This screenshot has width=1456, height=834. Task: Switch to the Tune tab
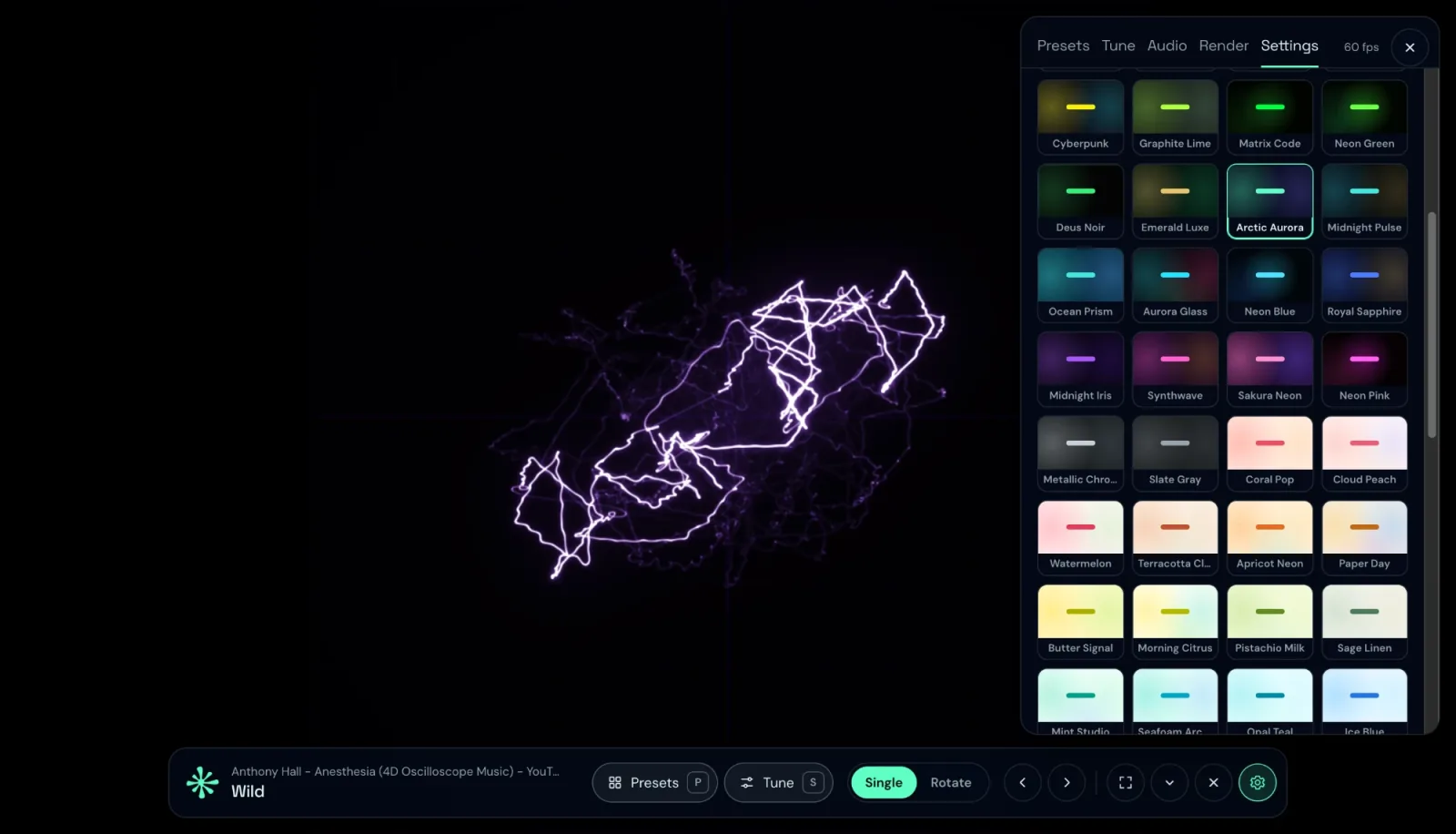click(x=1118, y=46)
